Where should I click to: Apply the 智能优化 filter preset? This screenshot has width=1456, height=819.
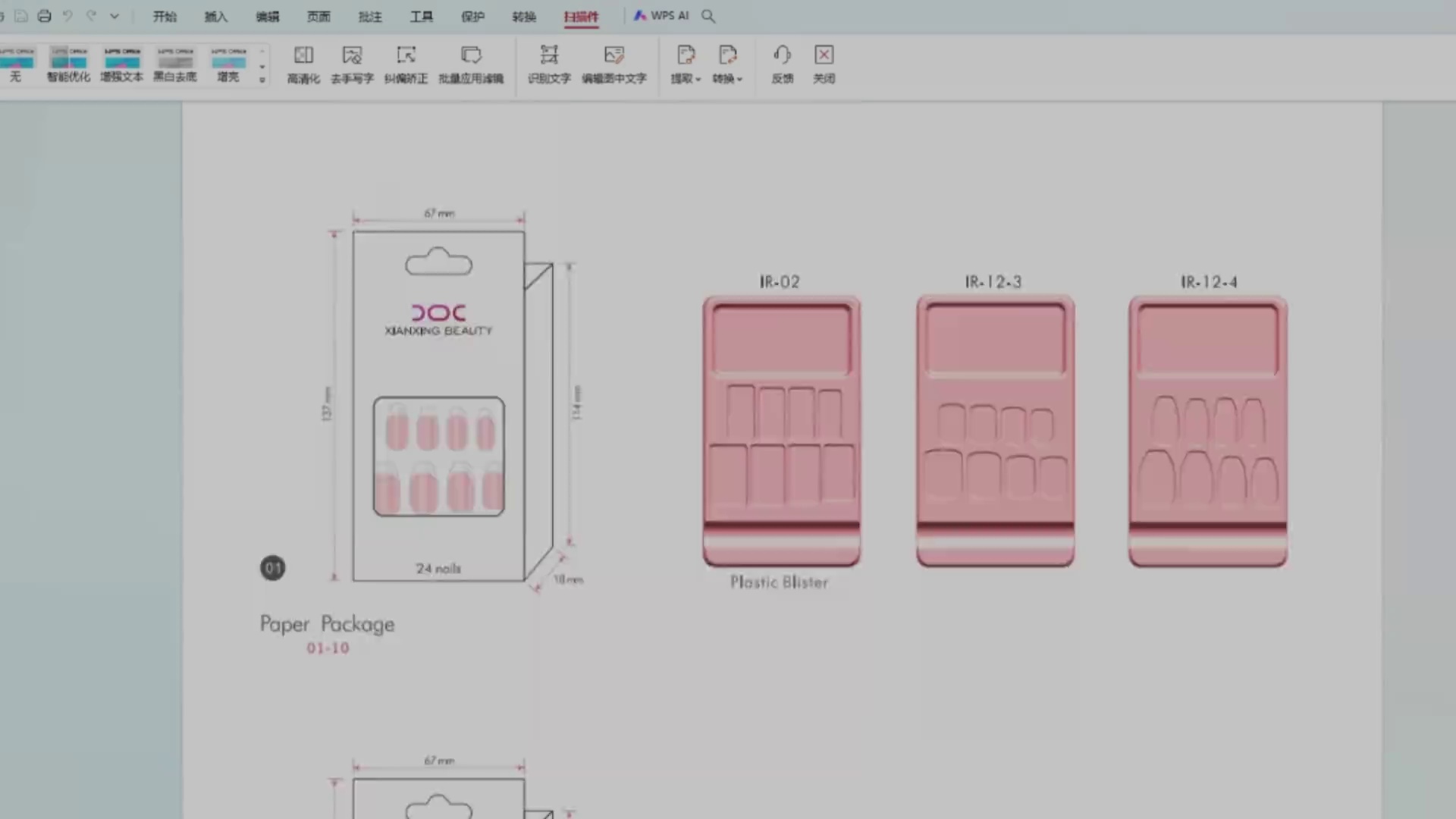coord(68,63)
